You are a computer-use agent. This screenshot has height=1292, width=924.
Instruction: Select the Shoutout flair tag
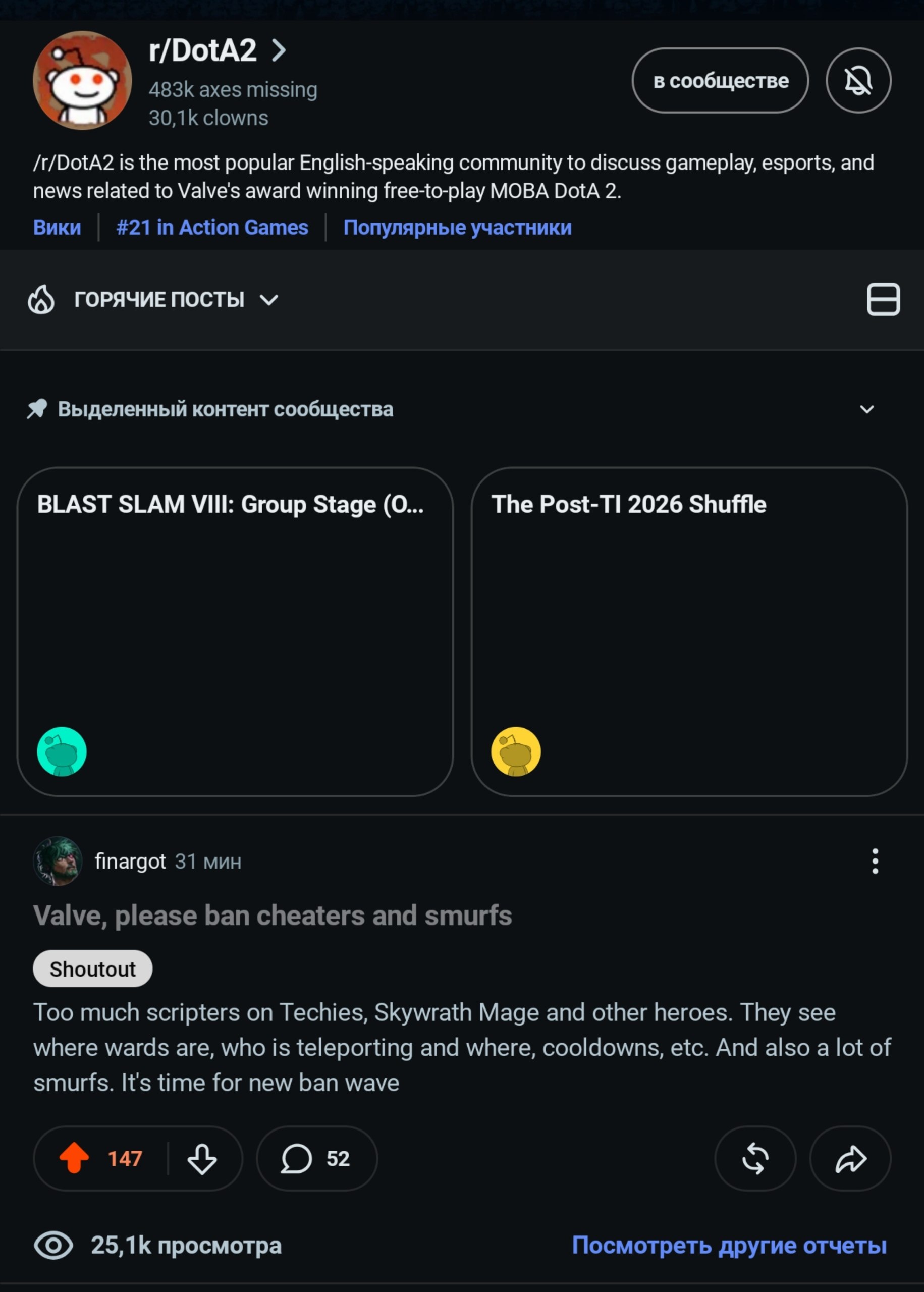pos(93,968)
